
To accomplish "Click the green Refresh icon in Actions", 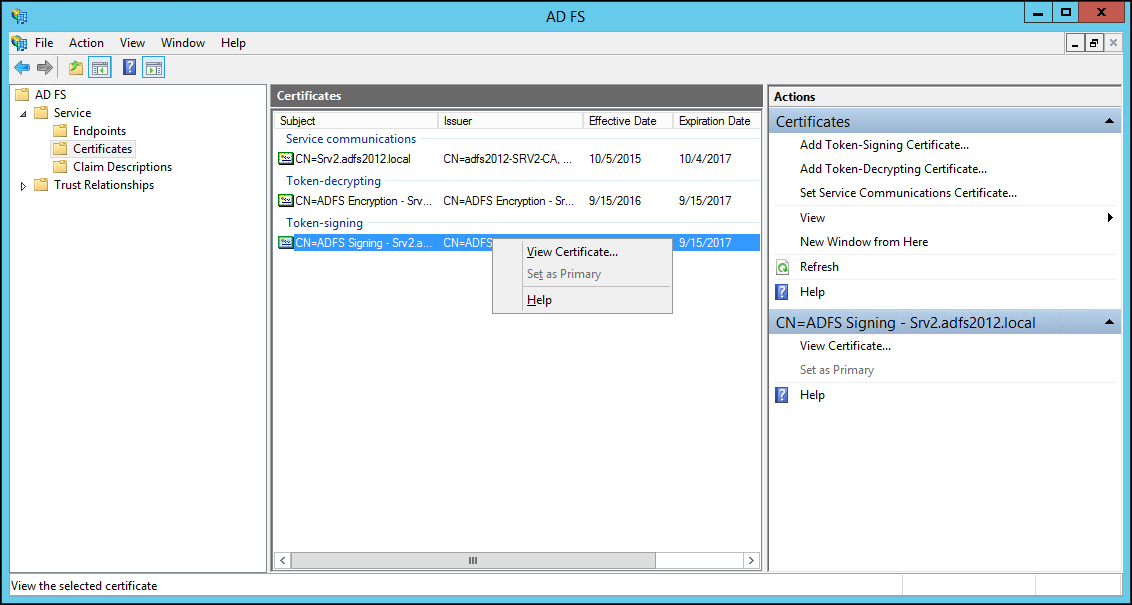I will click(x=782, y=267).
